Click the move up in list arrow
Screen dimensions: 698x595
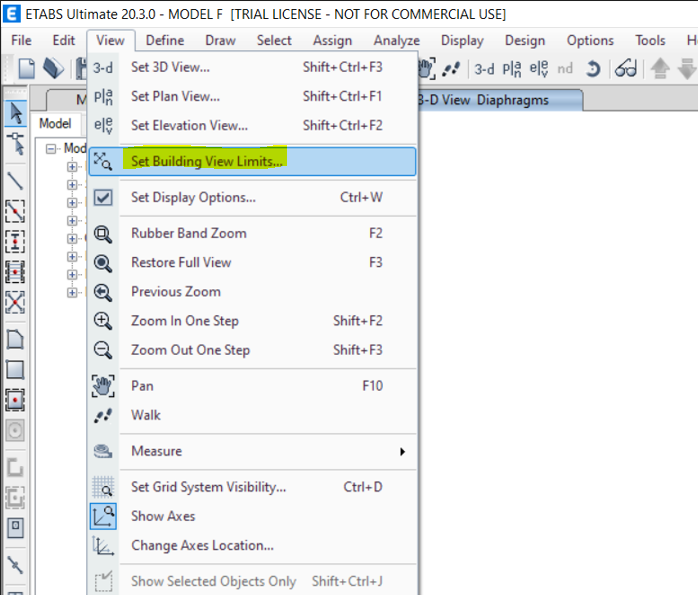pos(660,69)
